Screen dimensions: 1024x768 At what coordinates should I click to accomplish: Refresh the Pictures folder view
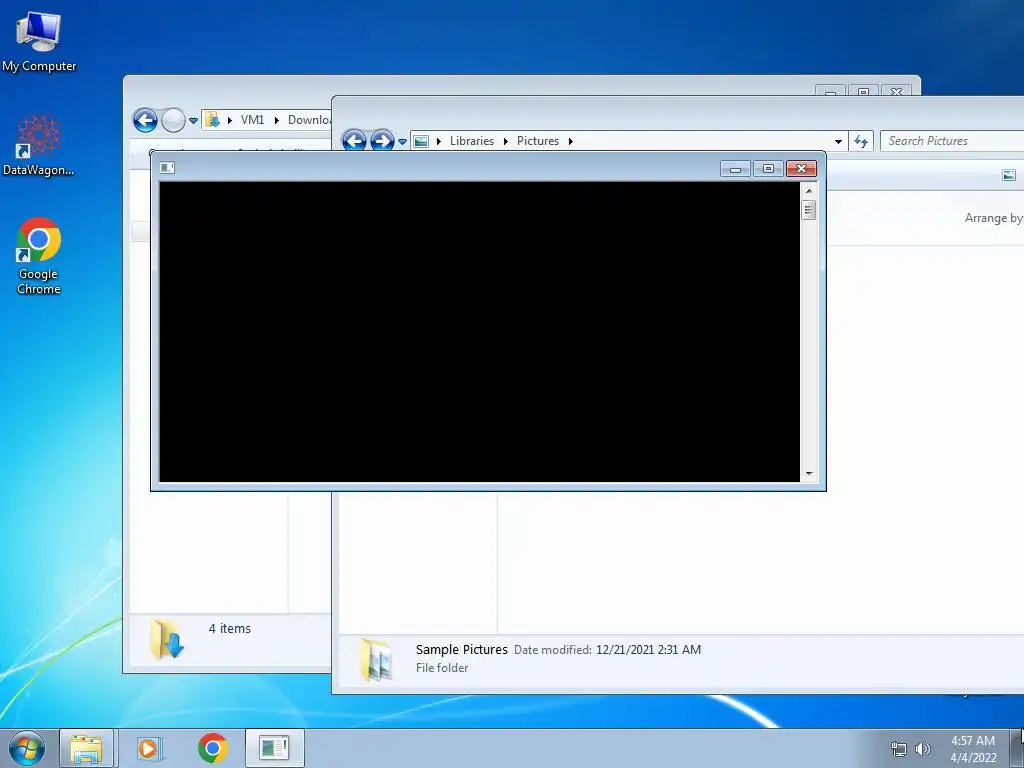861,141
